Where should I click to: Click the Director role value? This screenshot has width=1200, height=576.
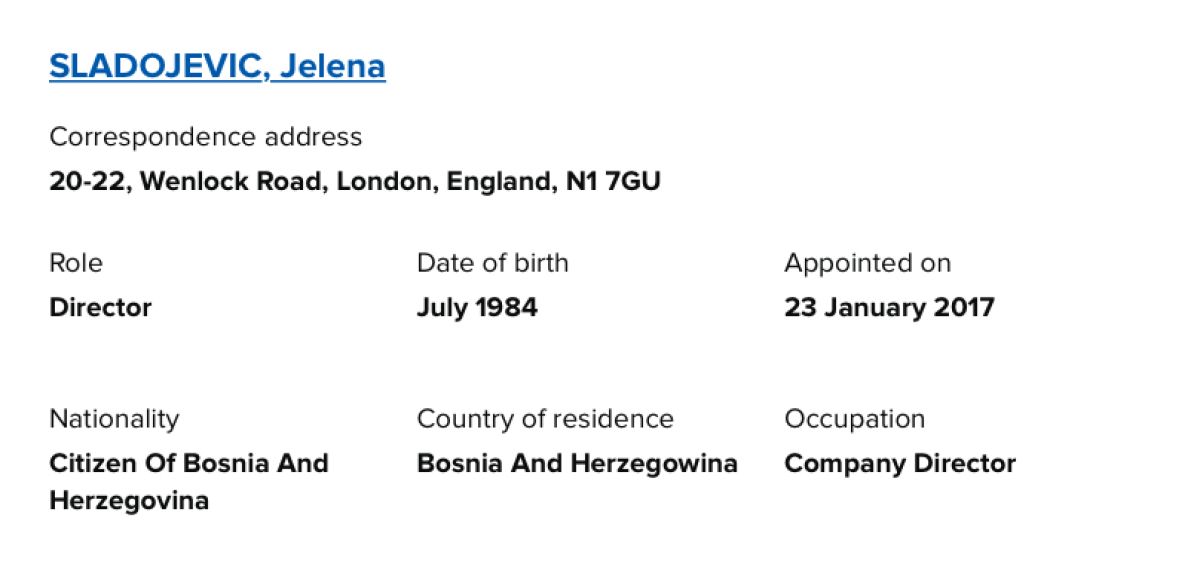(x=100, y=307)
